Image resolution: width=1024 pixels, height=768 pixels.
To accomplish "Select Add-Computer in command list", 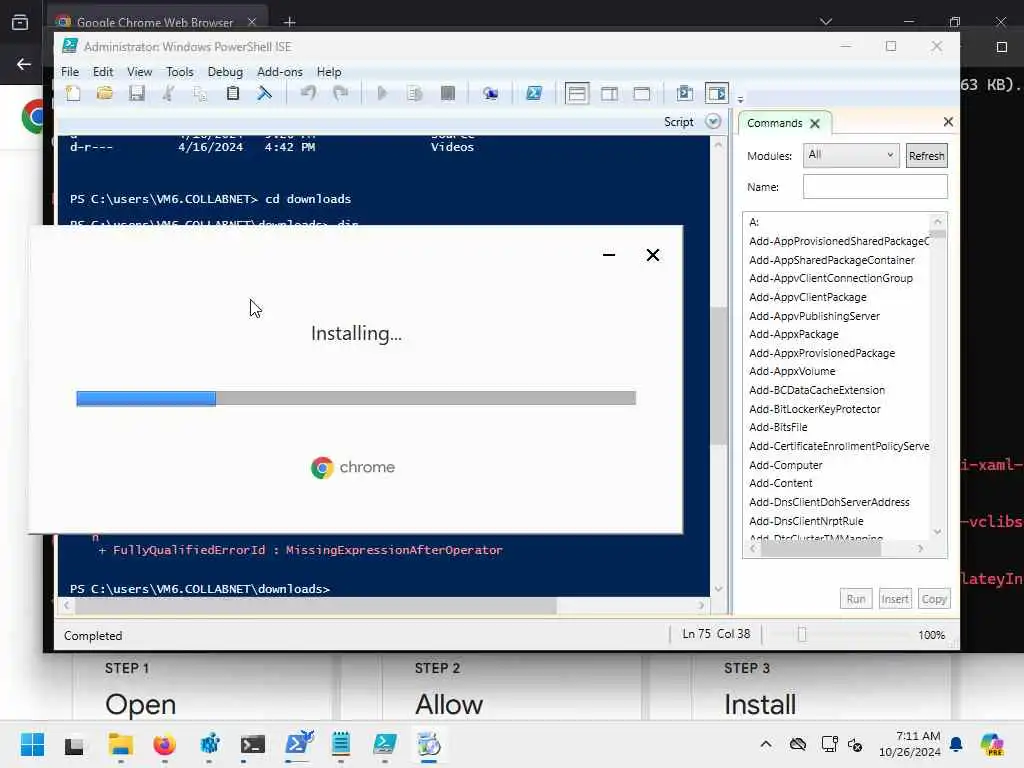I will pos(786,465).
